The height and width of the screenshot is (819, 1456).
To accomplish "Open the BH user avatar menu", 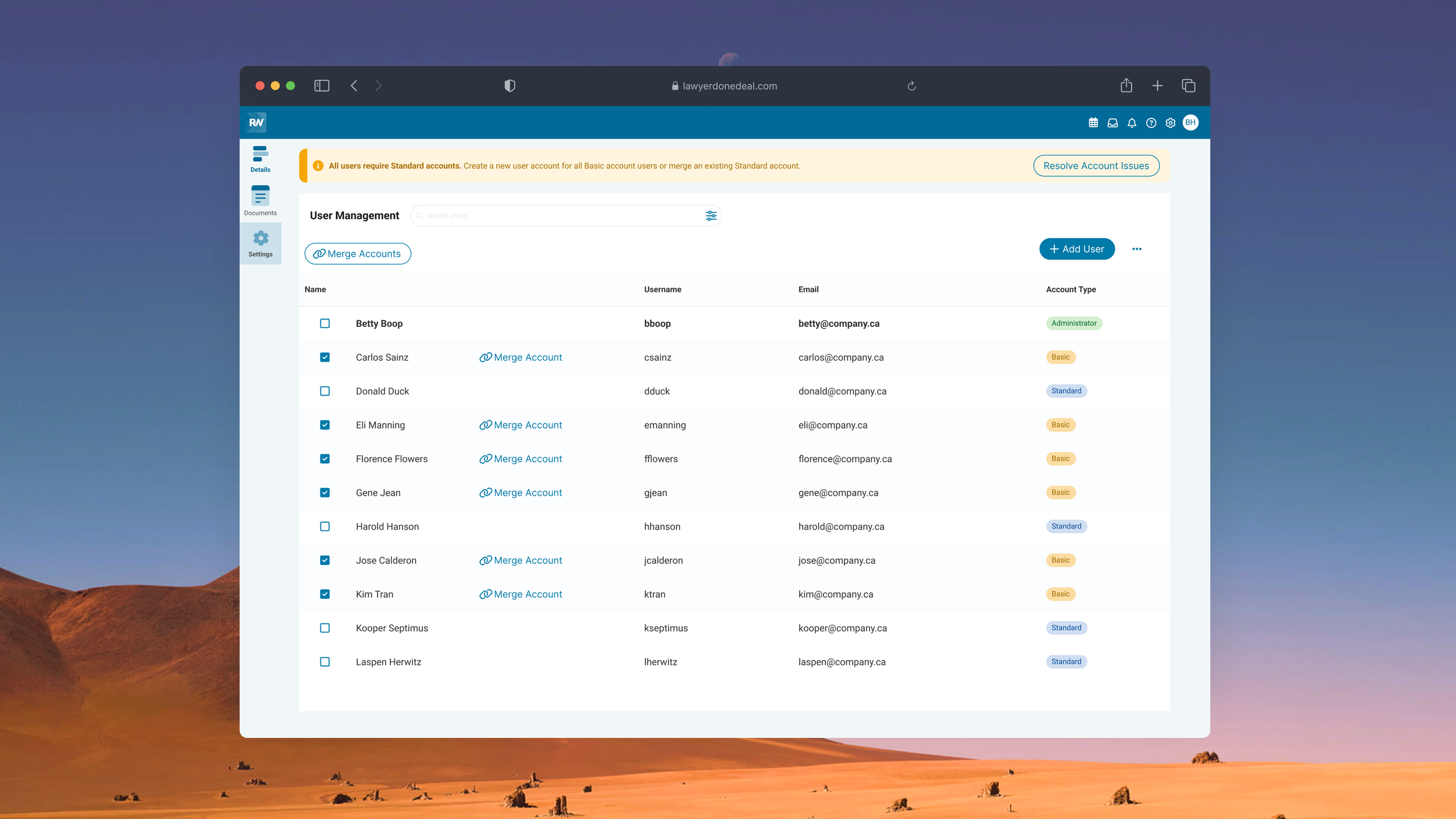I will (1190, 122).
